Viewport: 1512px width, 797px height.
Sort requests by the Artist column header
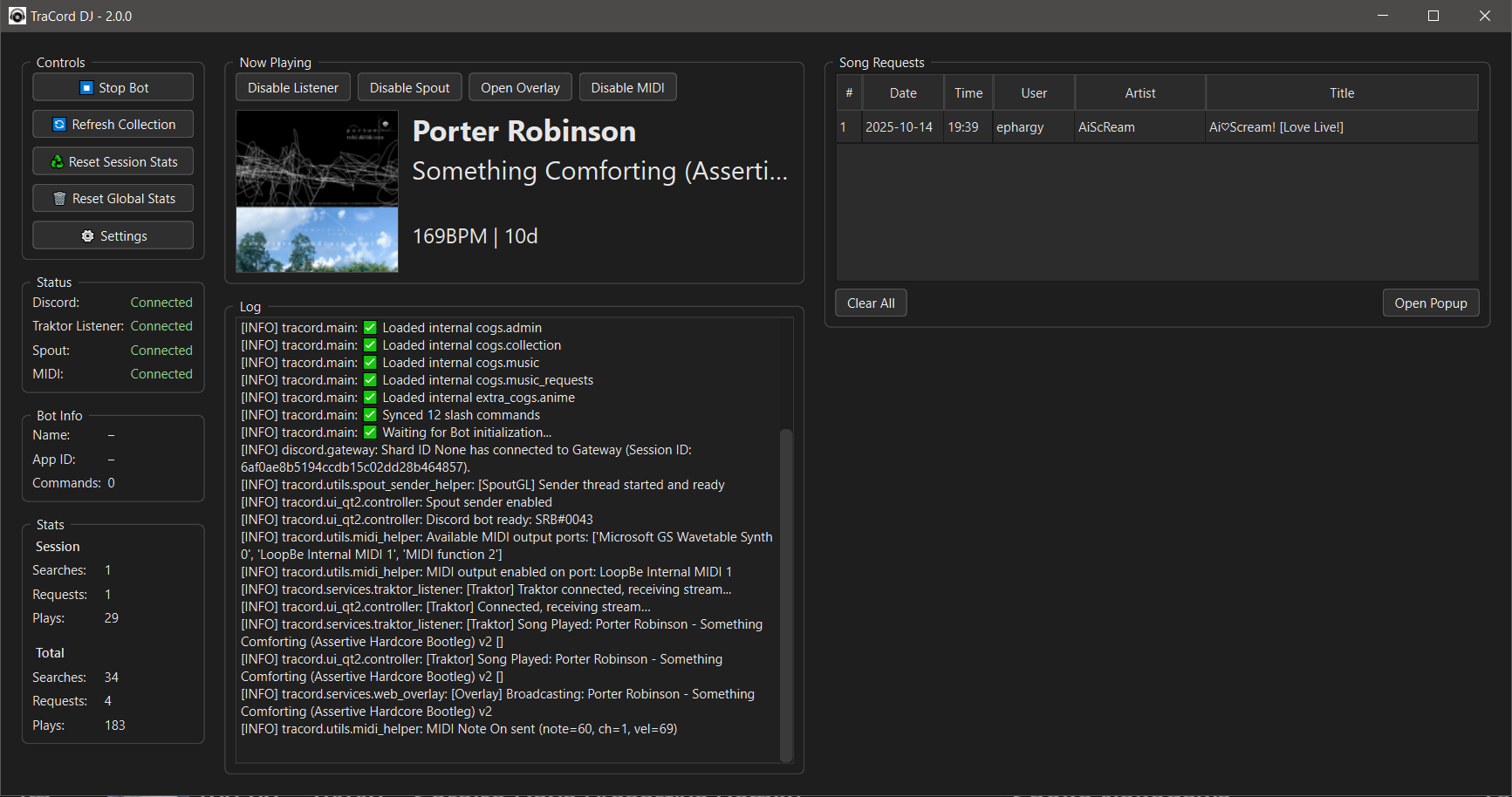(1140, 92)
